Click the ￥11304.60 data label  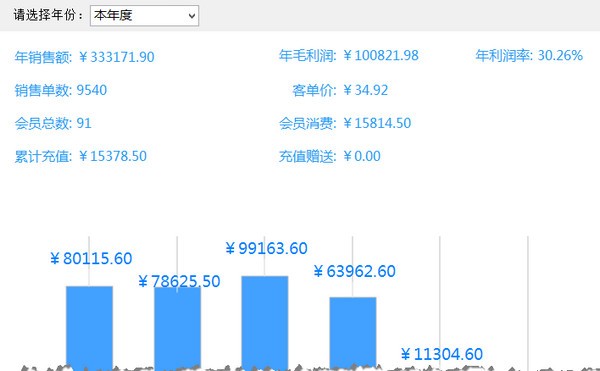(x=442, y=354)
